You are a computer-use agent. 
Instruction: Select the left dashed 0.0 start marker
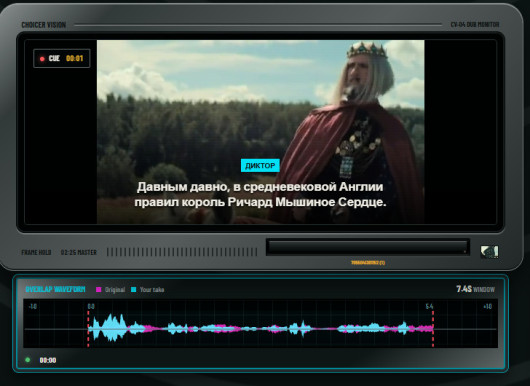point(88,329)
